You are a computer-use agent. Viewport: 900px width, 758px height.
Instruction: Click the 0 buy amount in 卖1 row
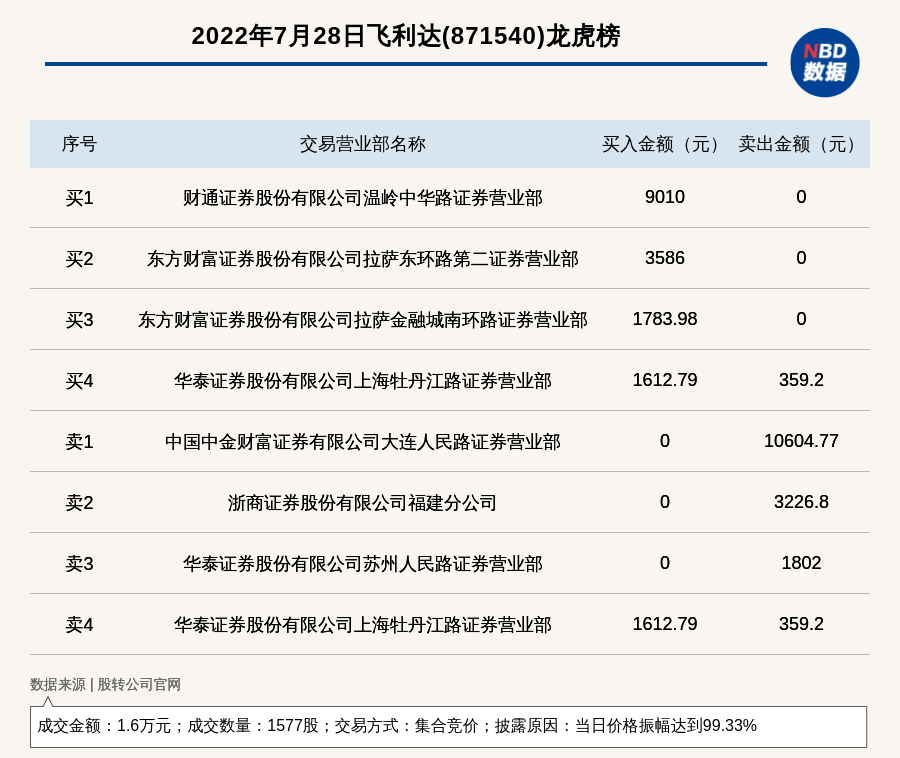(x=665, y=441)
